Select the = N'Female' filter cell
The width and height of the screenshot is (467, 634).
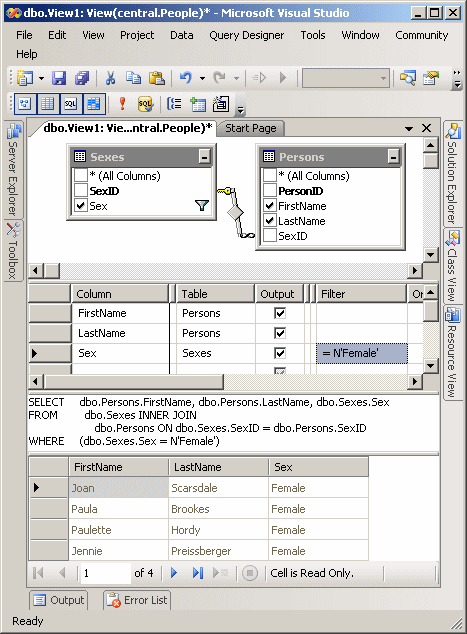point(361,353)
